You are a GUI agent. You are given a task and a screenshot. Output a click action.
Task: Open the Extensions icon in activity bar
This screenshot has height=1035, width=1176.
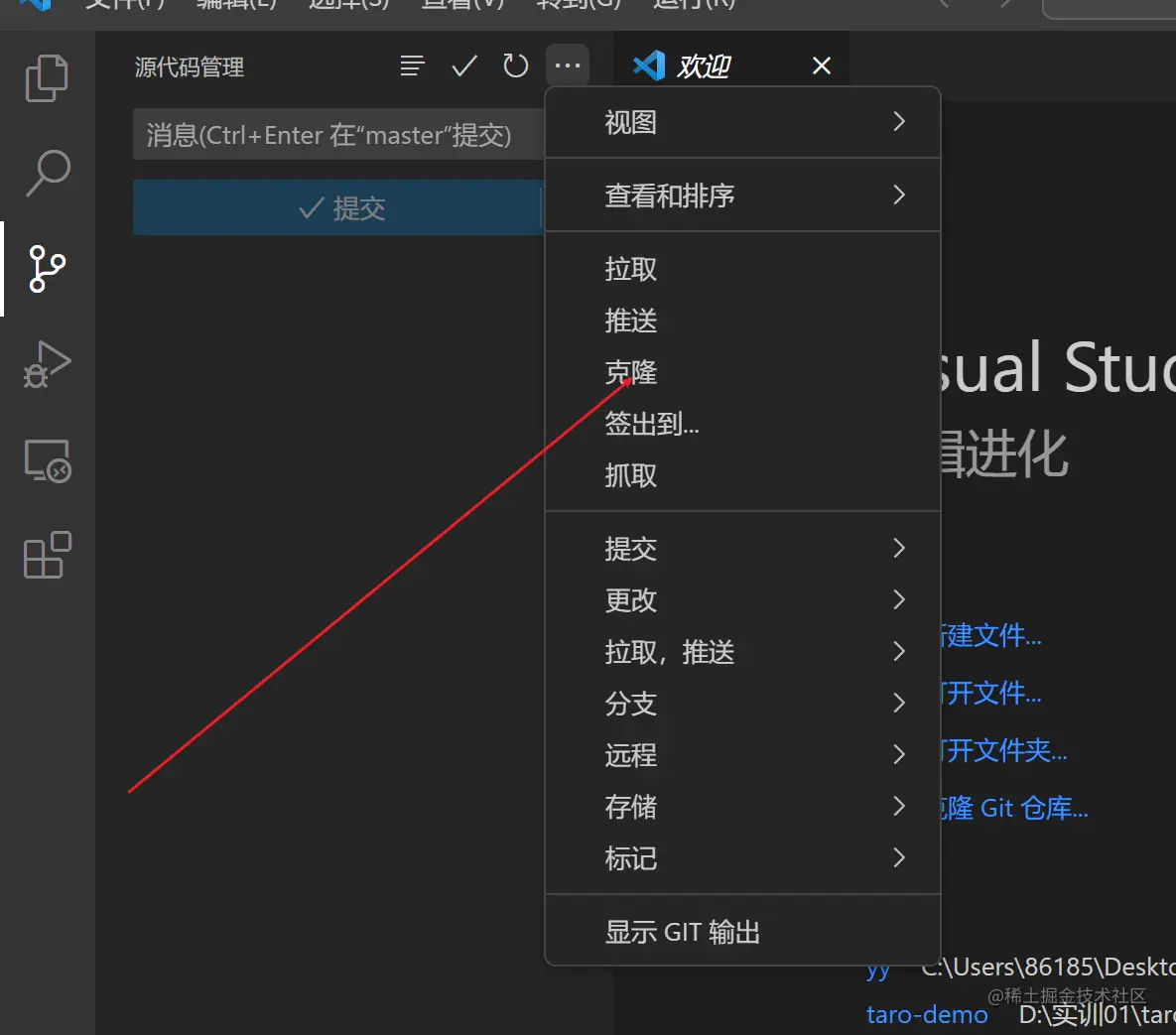(x=46, y=556)
